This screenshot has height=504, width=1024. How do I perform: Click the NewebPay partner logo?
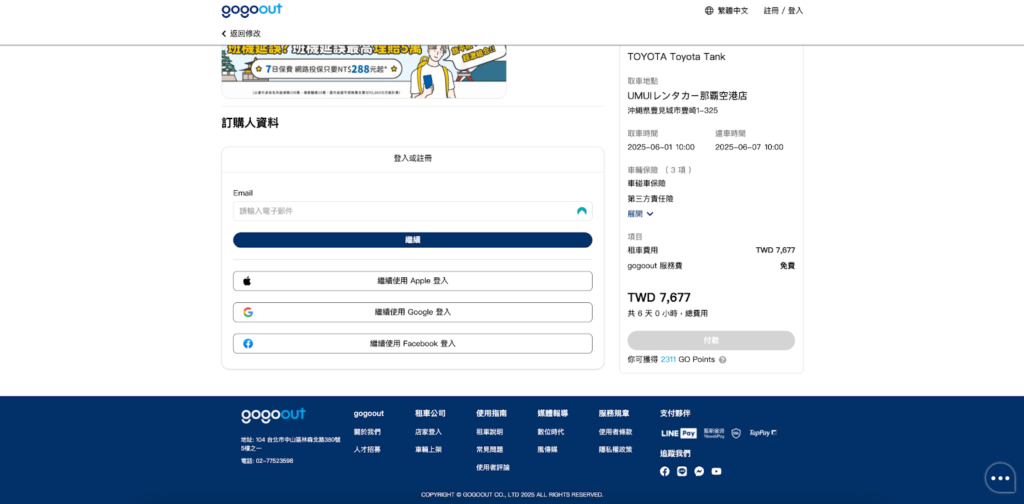714,433
